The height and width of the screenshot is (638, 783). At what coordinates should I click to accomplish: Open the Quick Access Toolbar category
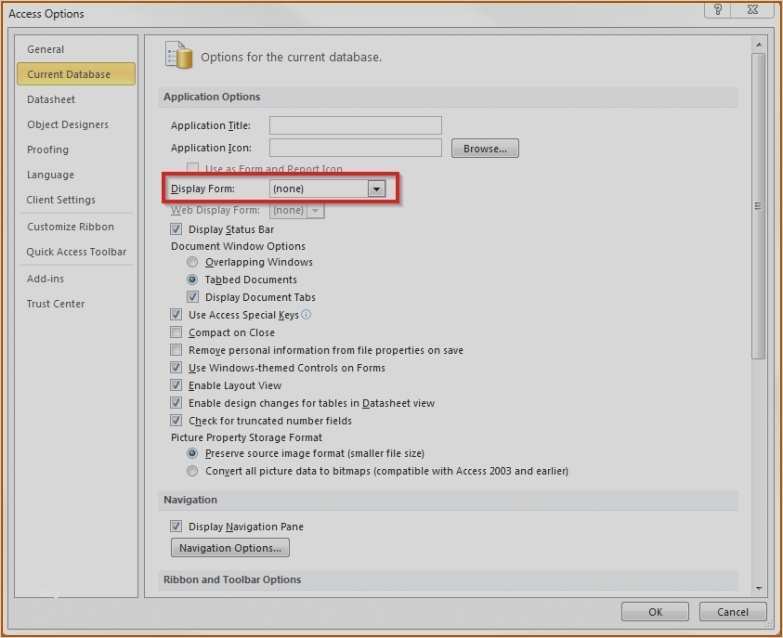click(76, 252)
